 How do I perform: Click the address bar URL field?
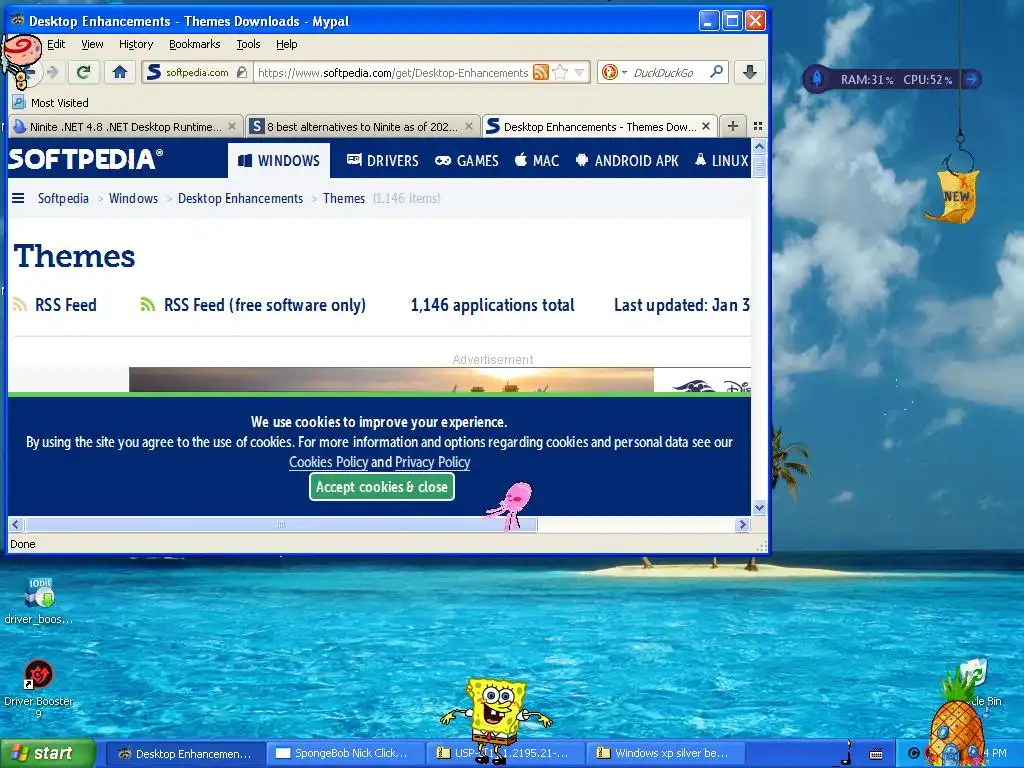(x=392, y=72)
